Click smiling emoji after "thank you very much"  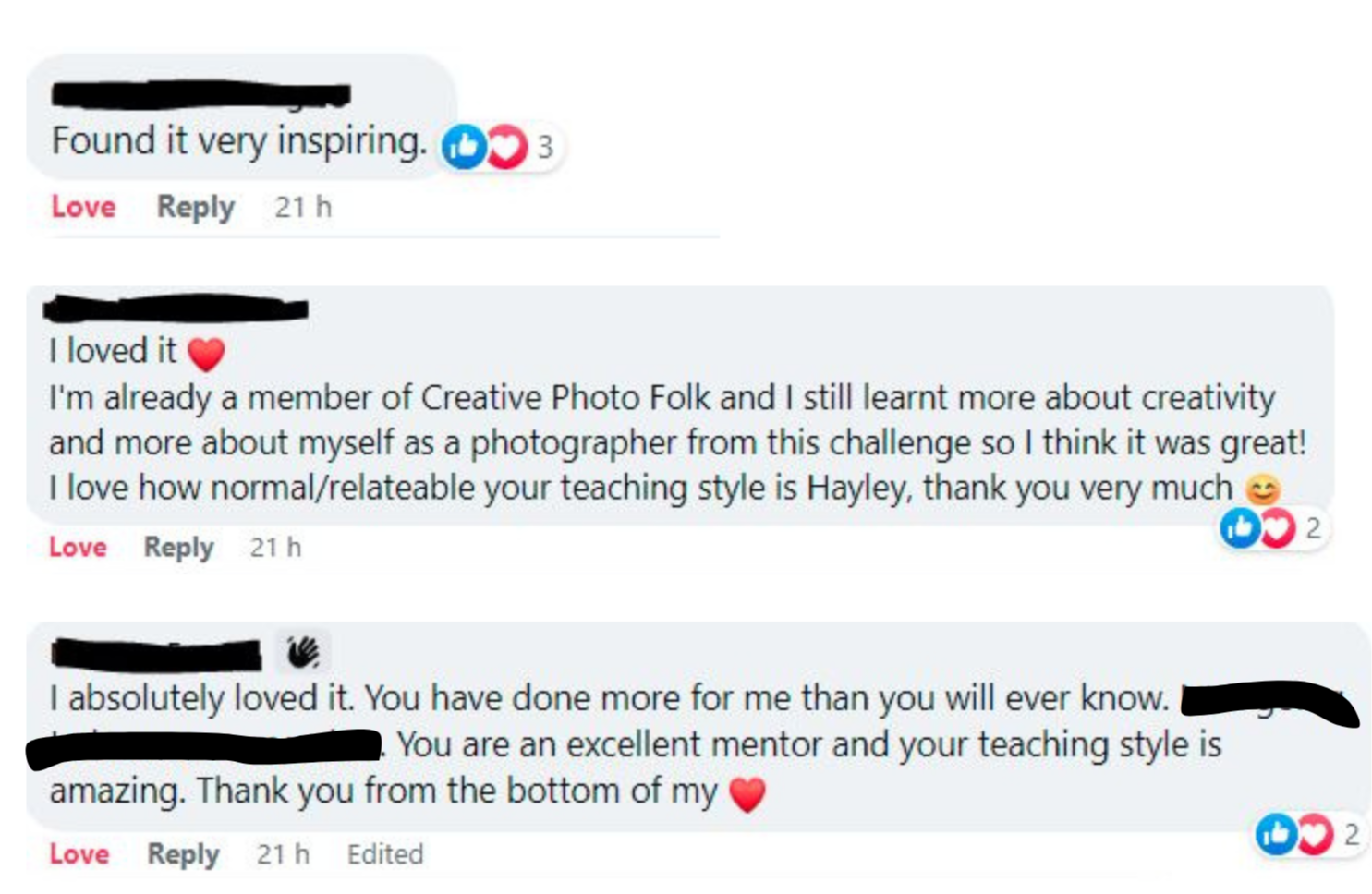point(1262,488)
